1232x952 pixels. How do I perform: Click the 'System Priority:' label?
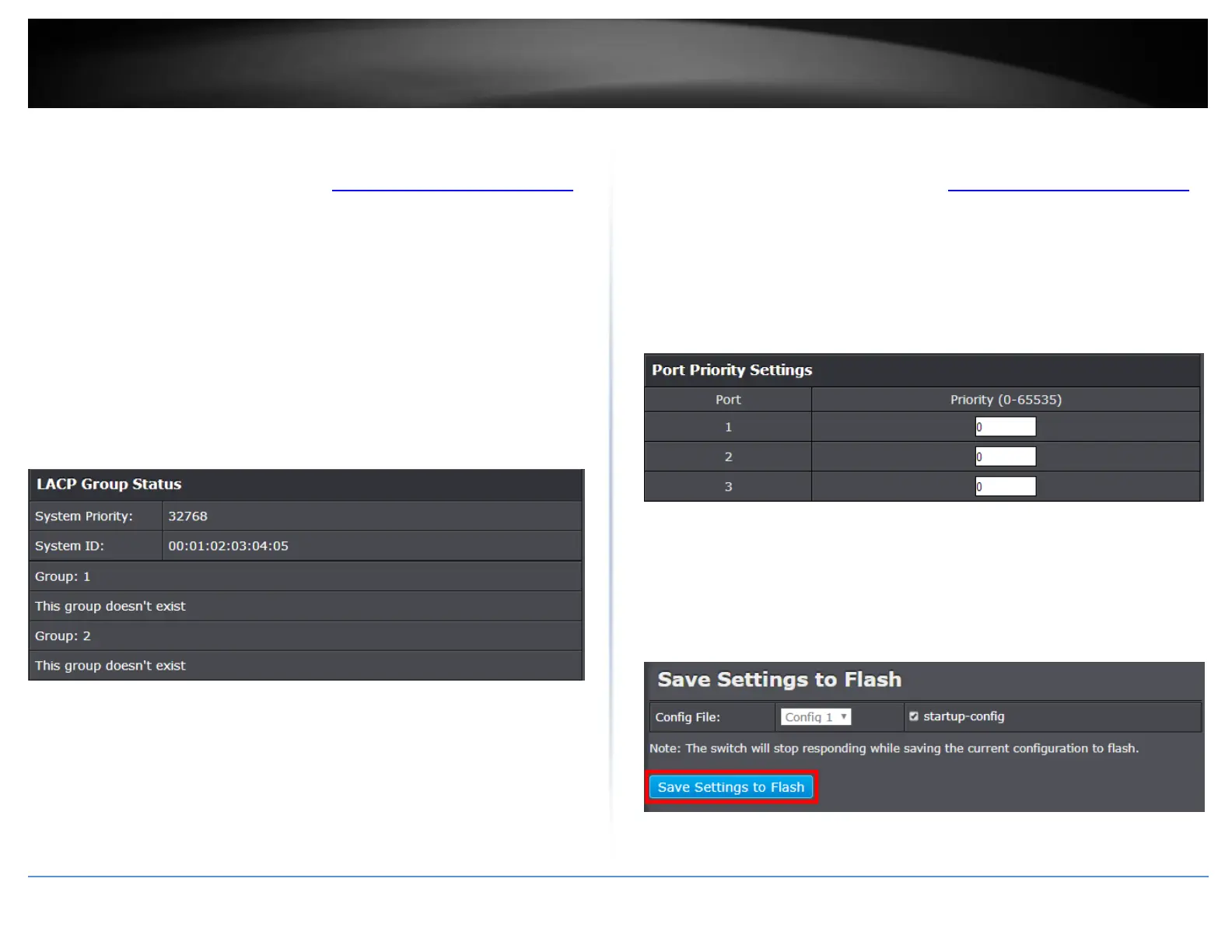(84, 516)
